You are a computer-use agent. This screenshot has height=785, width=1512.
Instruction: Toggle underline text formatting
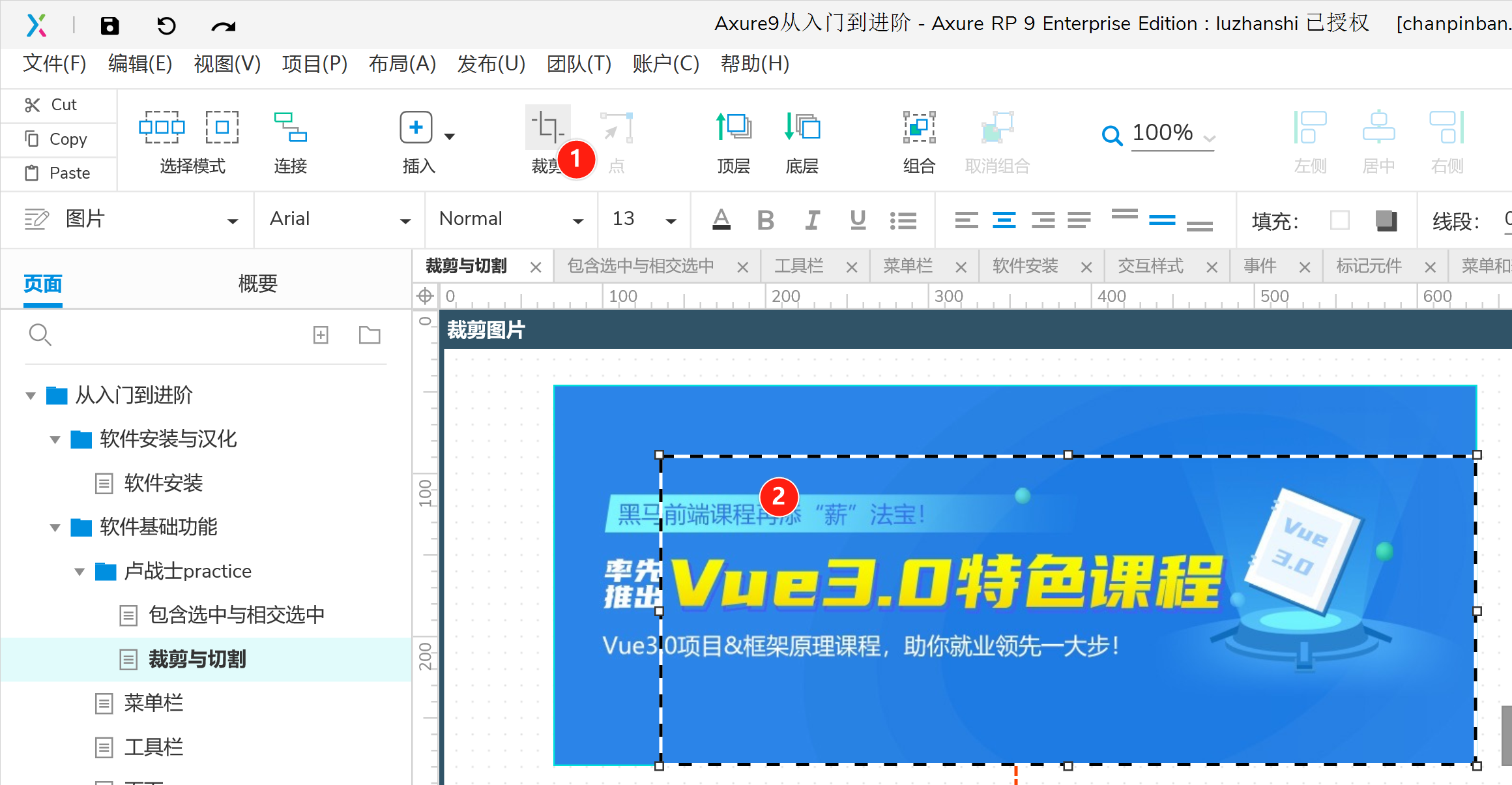858,220
